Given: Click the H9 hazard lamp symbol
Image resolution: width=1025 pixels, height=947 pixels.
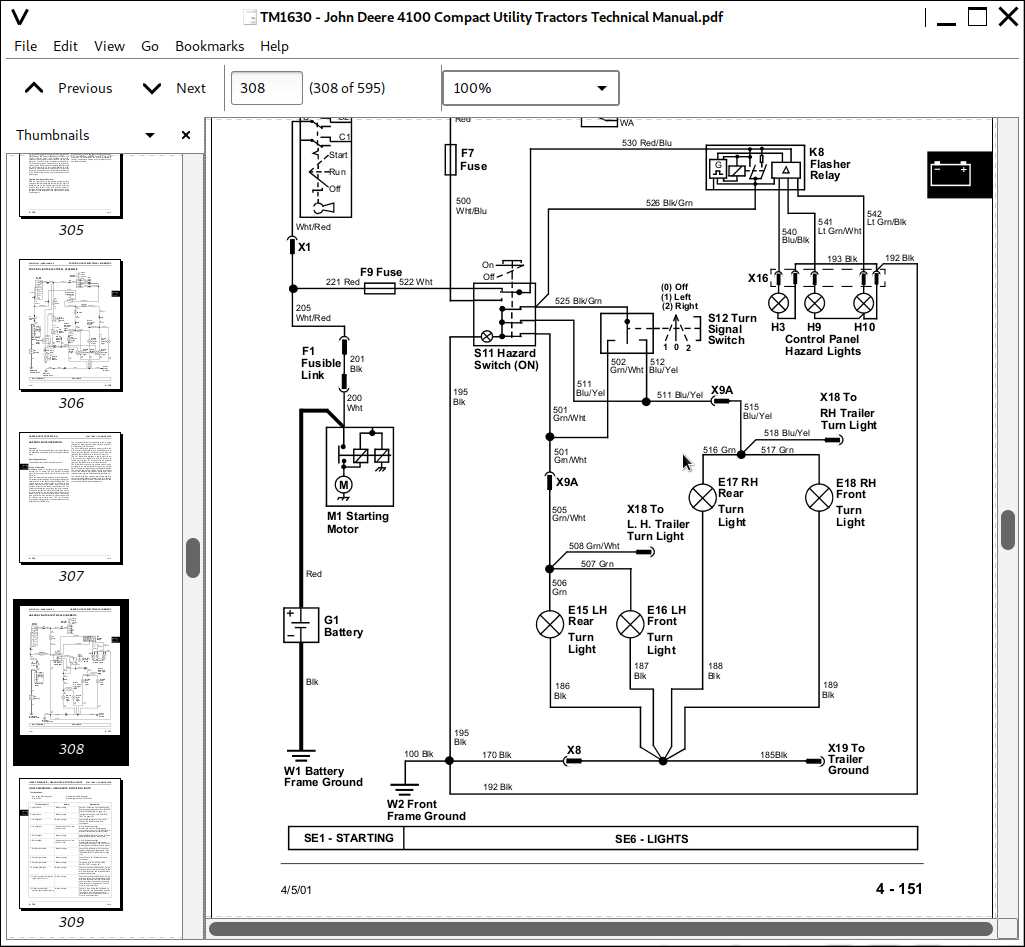Looking at the screenshot, I should click(814, 303).
